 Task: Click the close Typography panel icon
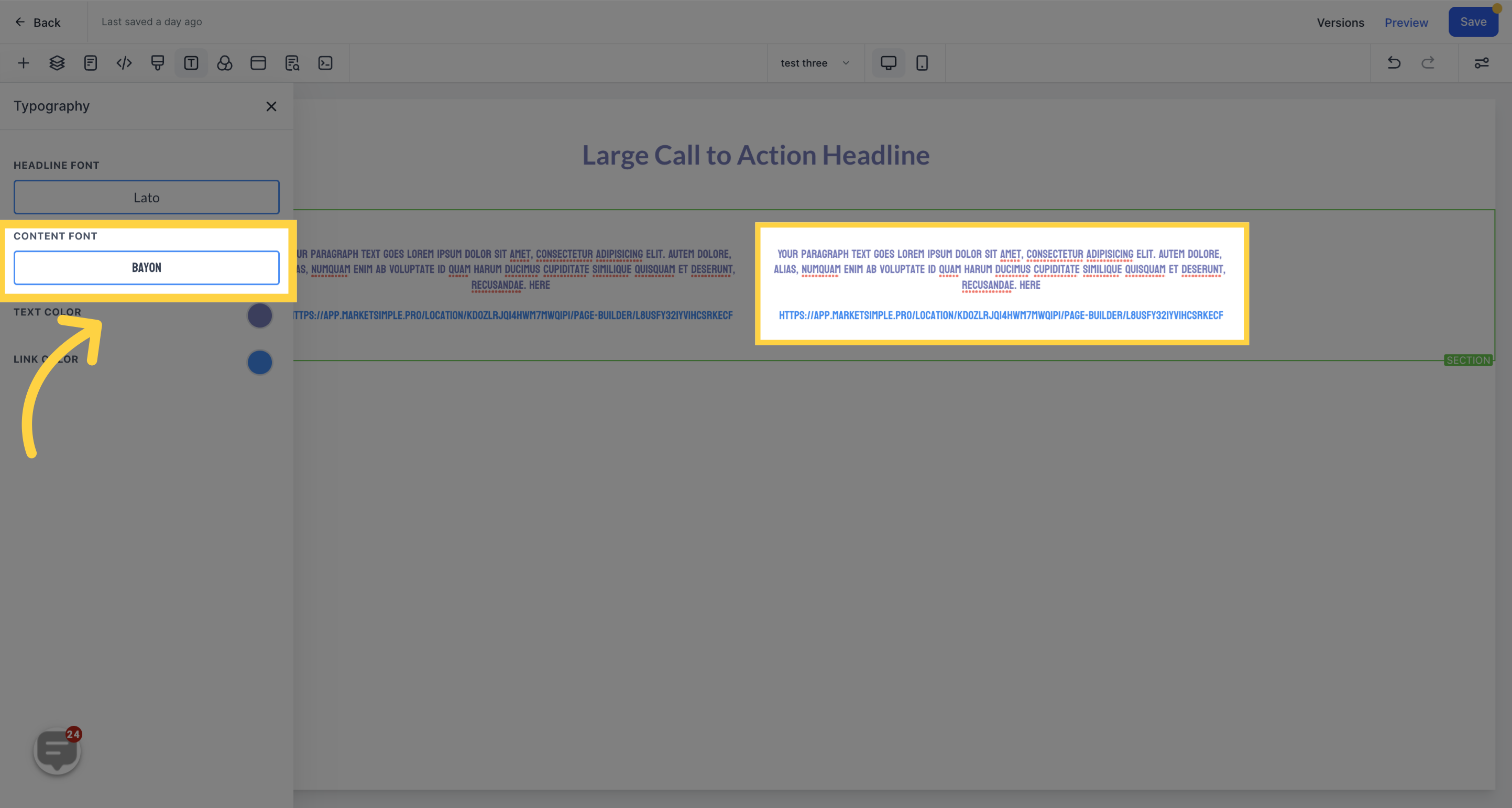[x=271, y=106]
